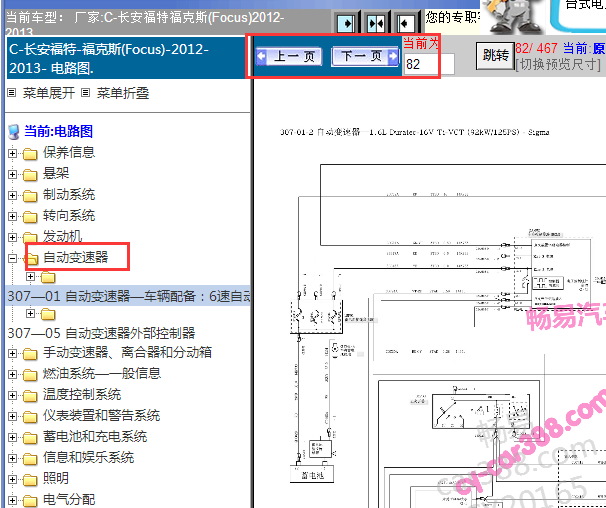Select the 电气分配 folder
Viewport: 606px width, 508px height.
69,499
